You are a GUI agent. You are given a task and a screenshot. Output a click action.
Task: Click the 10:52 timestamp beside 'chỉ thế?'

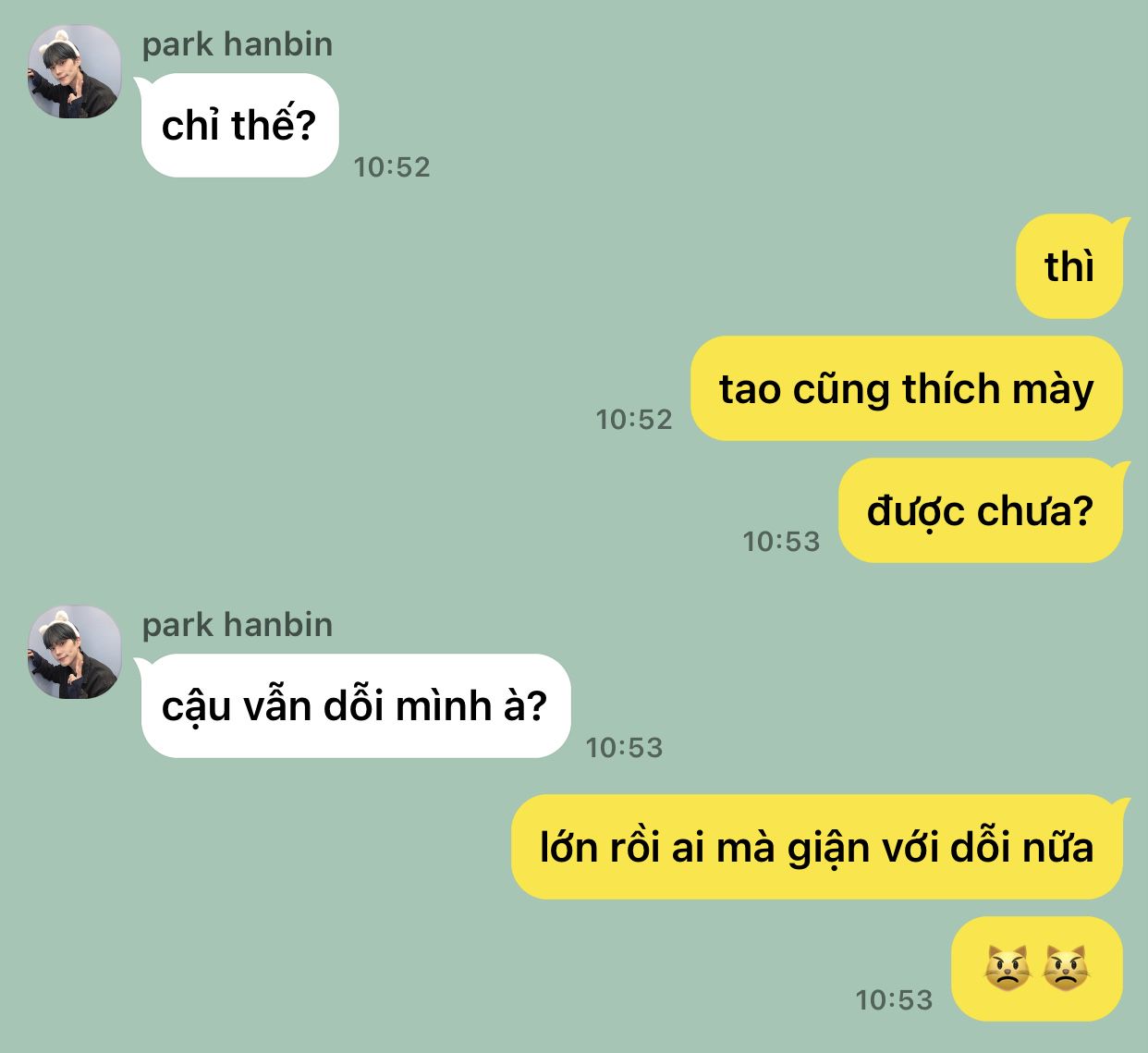[392, 167]
